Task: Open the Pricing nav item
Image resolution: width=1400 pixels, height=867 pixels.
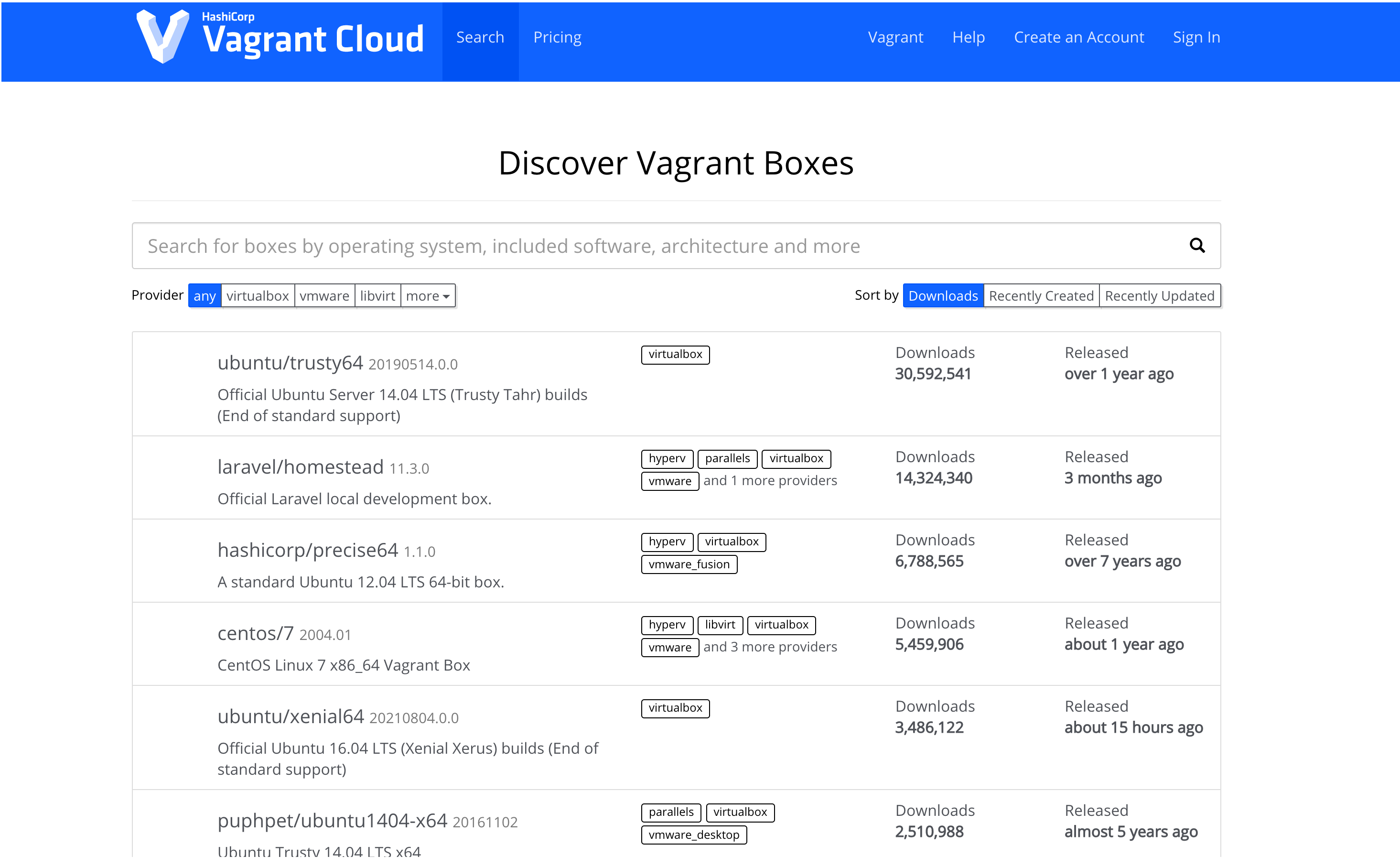Action: tap(557, 37)
